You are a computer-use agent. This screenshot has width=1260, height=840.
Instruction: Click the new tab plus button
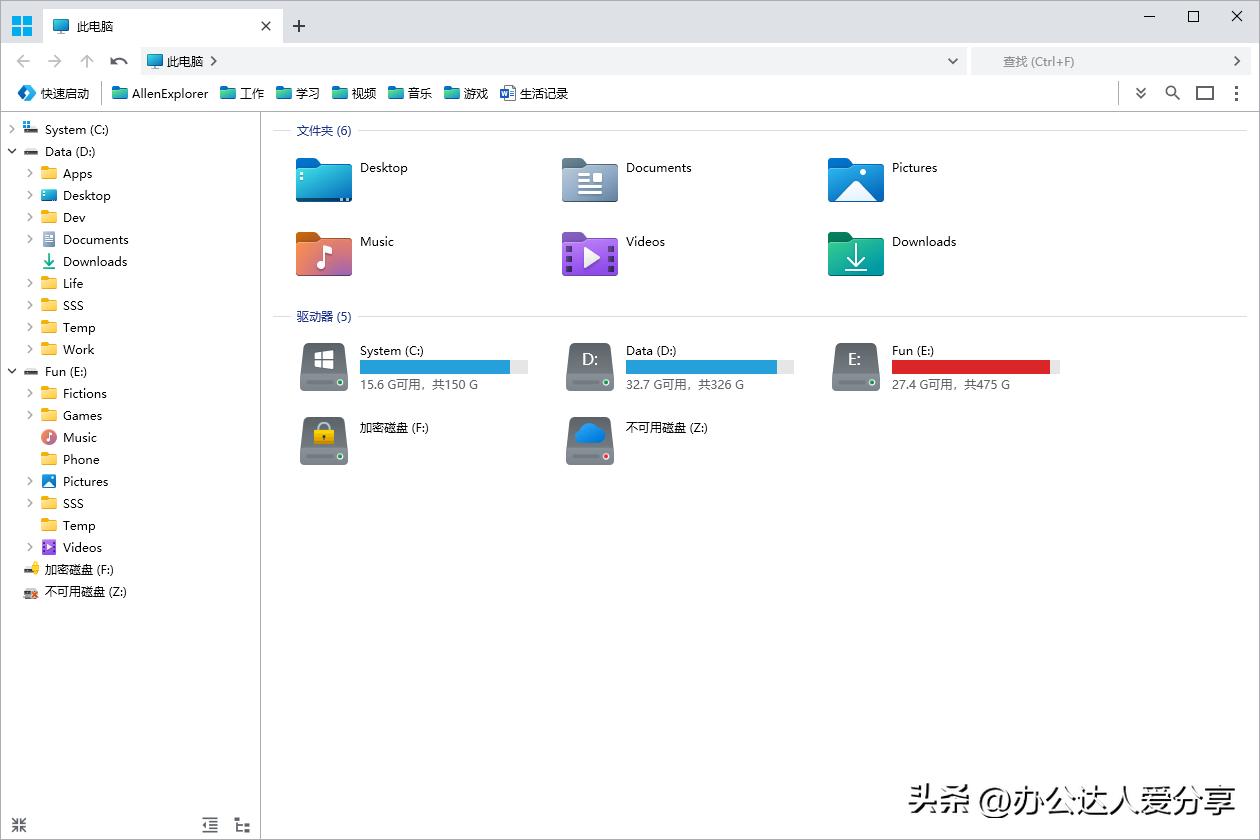(x=298, y=27)
